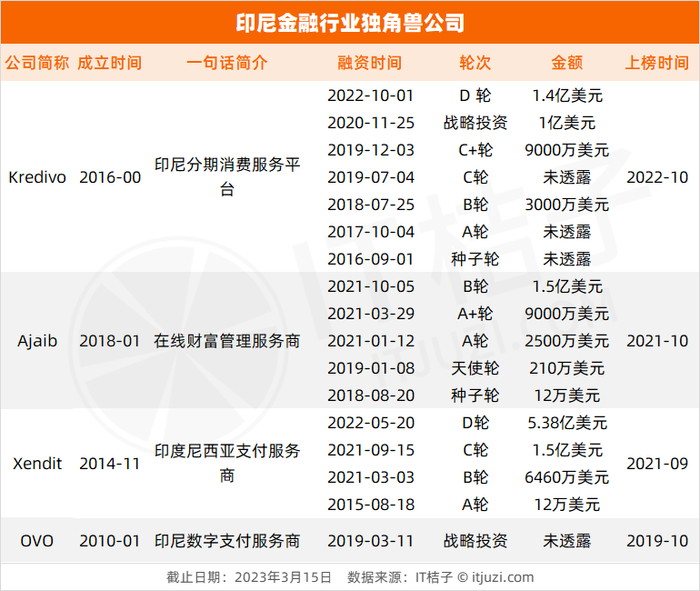Select the 成立时间 column header
This screenshot has width=700, height=591.
110,63
